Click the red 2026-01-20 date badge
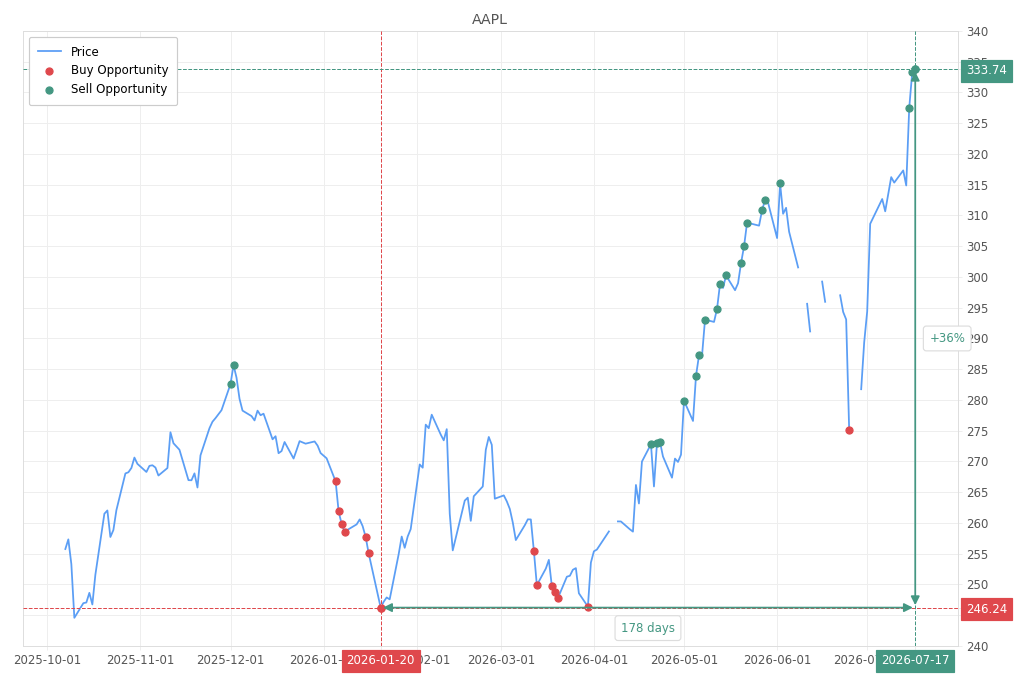The height and width of the screenshot is (680, 1020). pyautogui.click(x=381, y=660)
